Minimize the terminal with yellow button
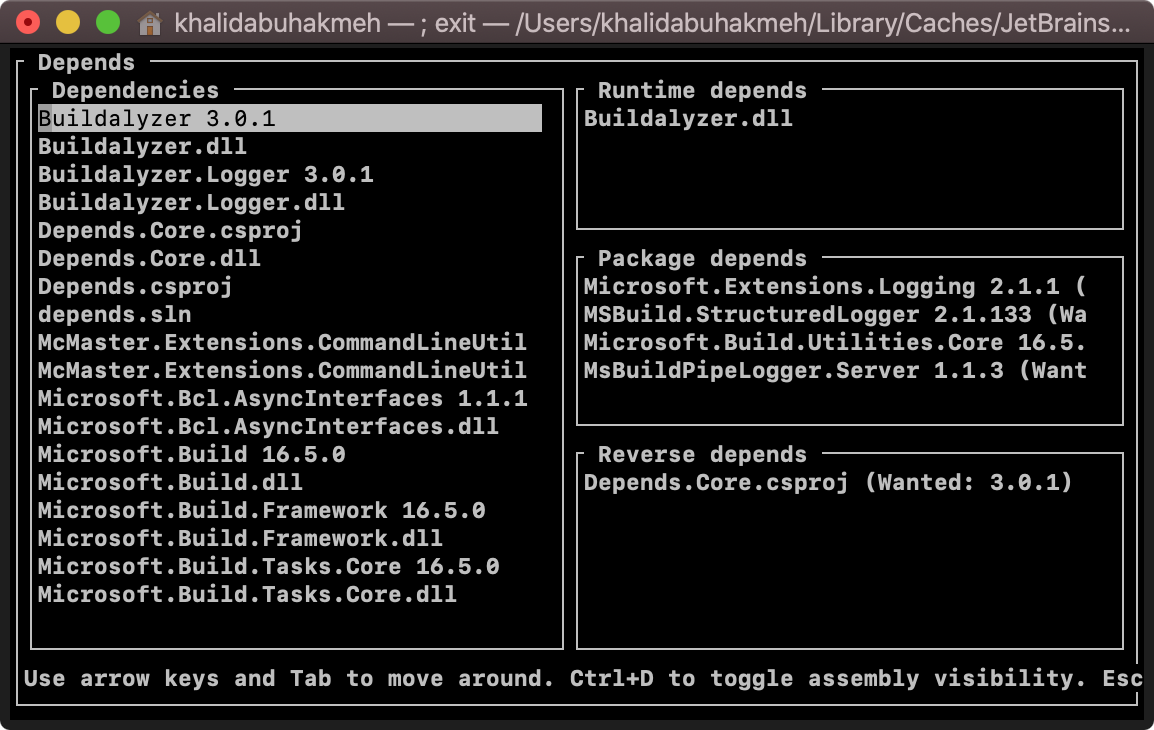The height and width of the screenshot is (730, 1154). (x=68, y=23)
